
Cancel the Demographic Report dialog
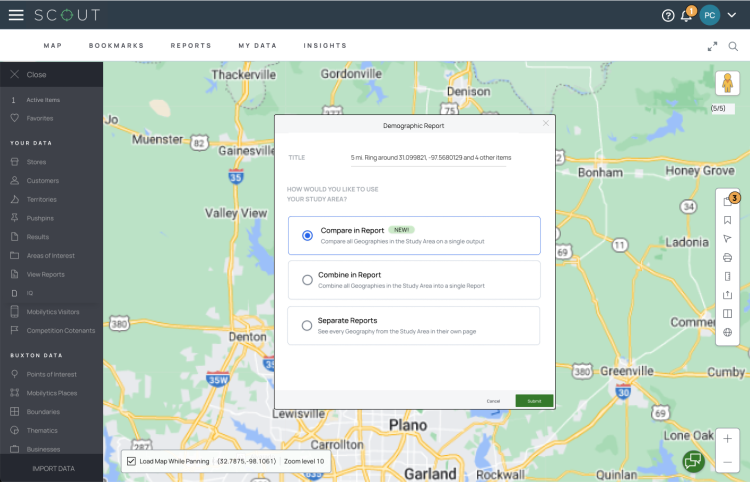tap(493, 401)
